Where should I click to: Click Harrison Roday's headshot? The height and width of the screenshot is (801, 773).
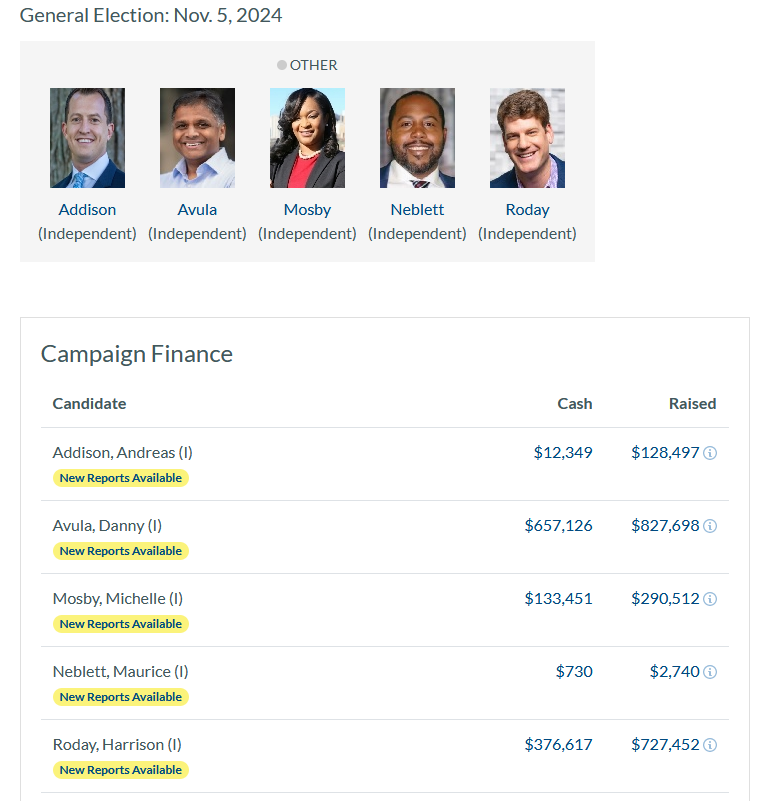(527, 138)
